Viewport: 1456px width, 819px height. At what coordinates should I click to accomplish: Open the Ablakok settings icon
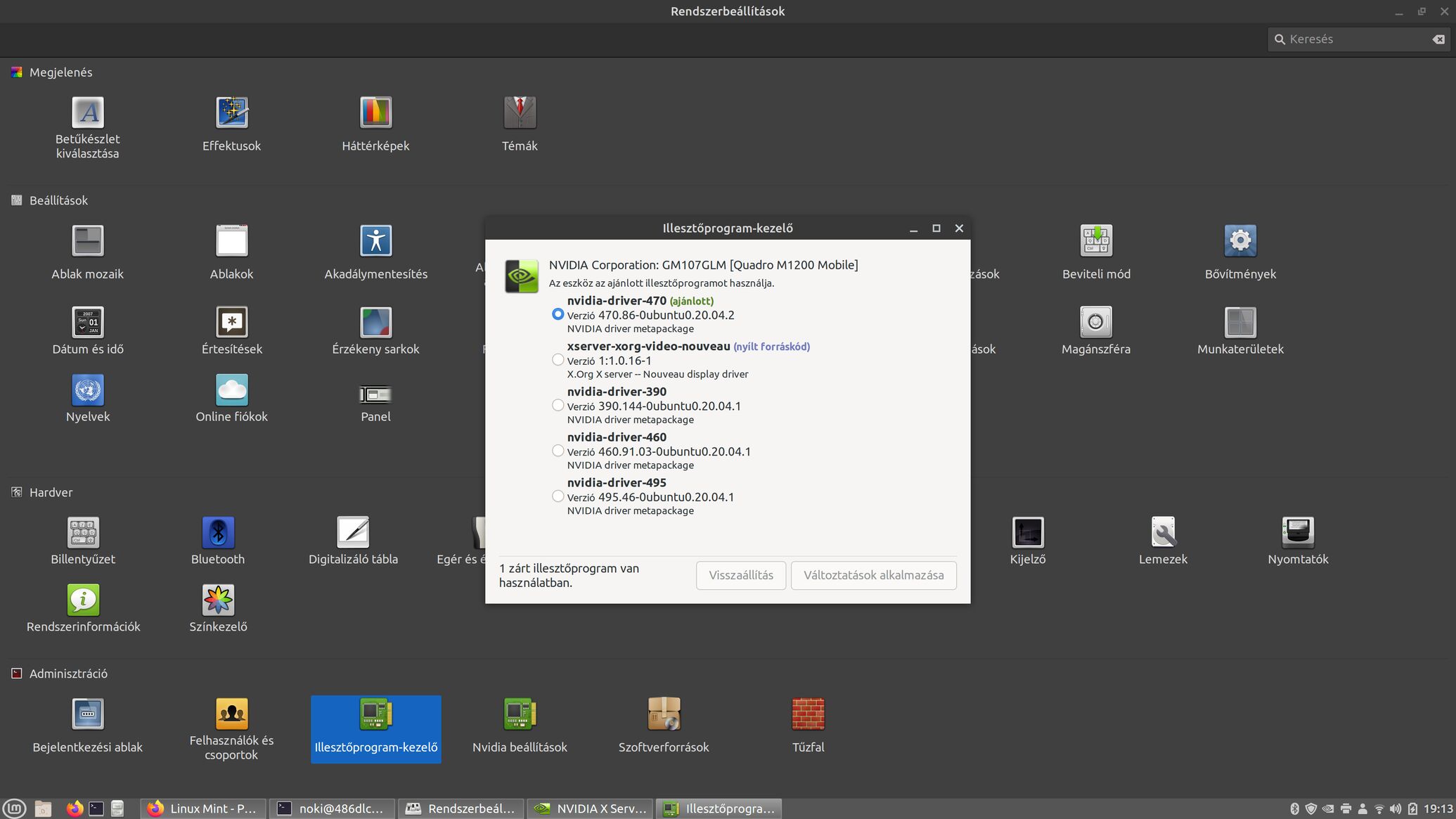[231, 252]
